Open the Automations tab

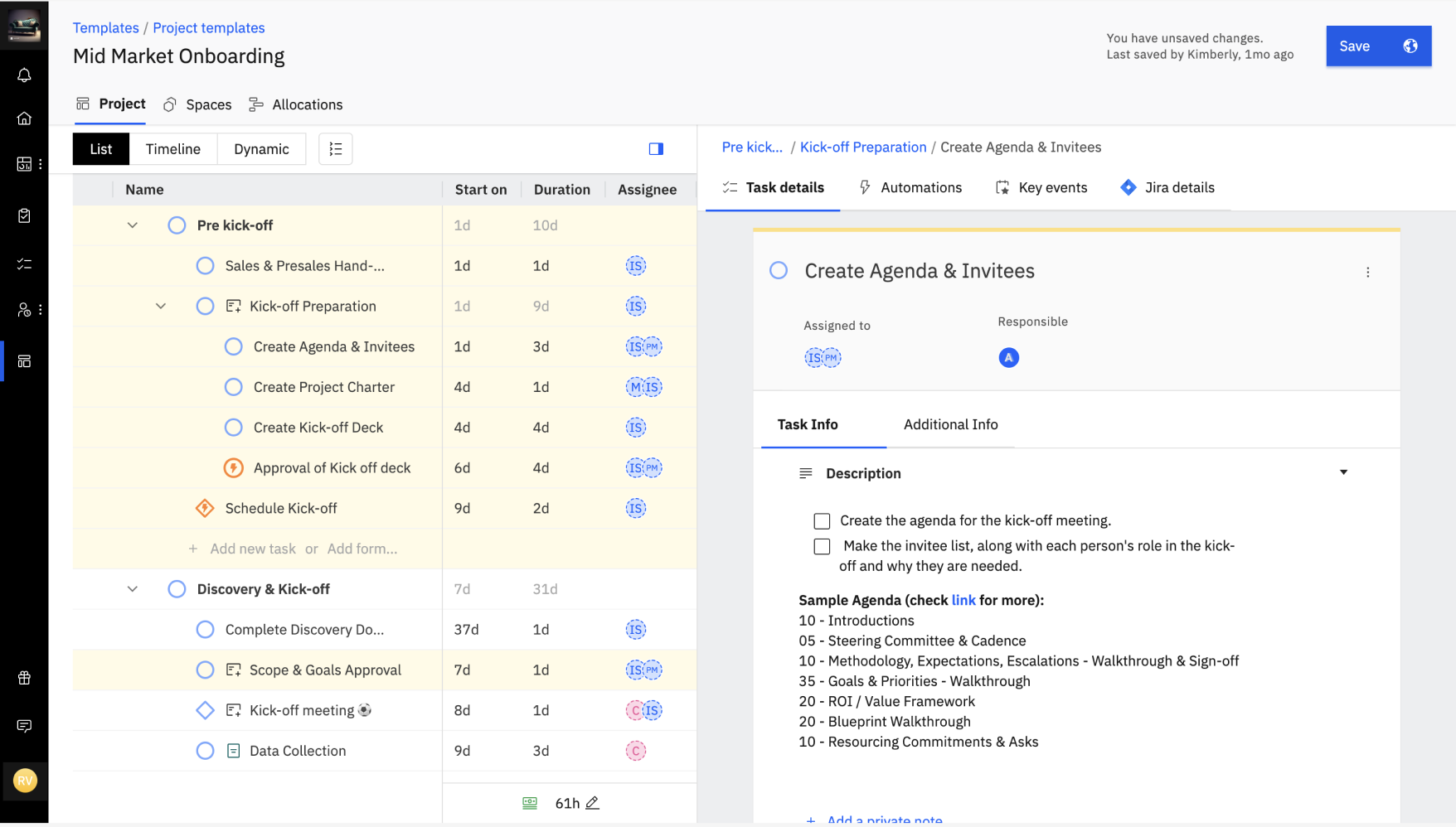(910, 187)
